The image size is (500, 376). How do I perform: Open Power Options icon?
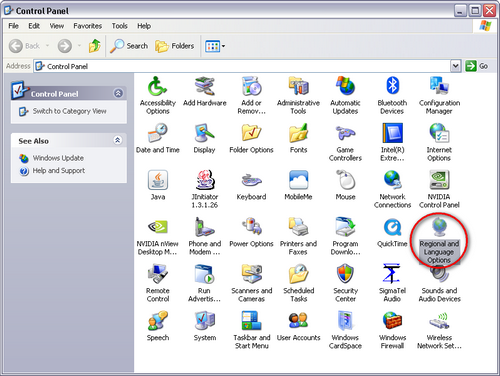click(251, 227)
